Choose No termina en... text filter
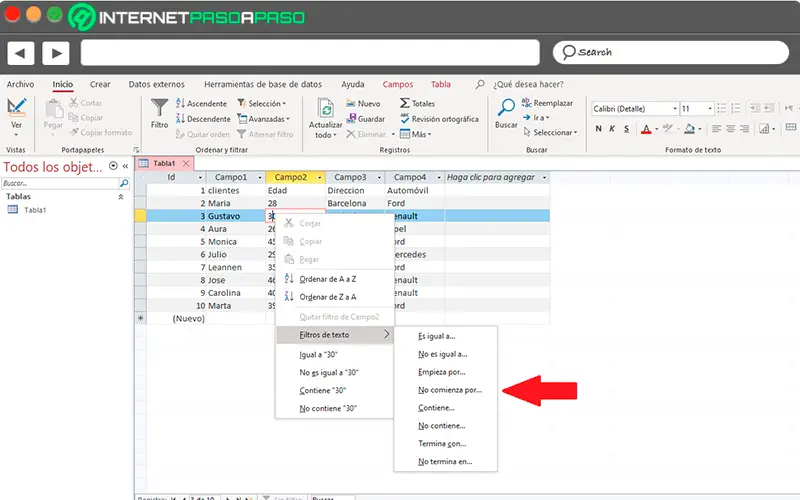The image size is (800, 500). point(445,461)
